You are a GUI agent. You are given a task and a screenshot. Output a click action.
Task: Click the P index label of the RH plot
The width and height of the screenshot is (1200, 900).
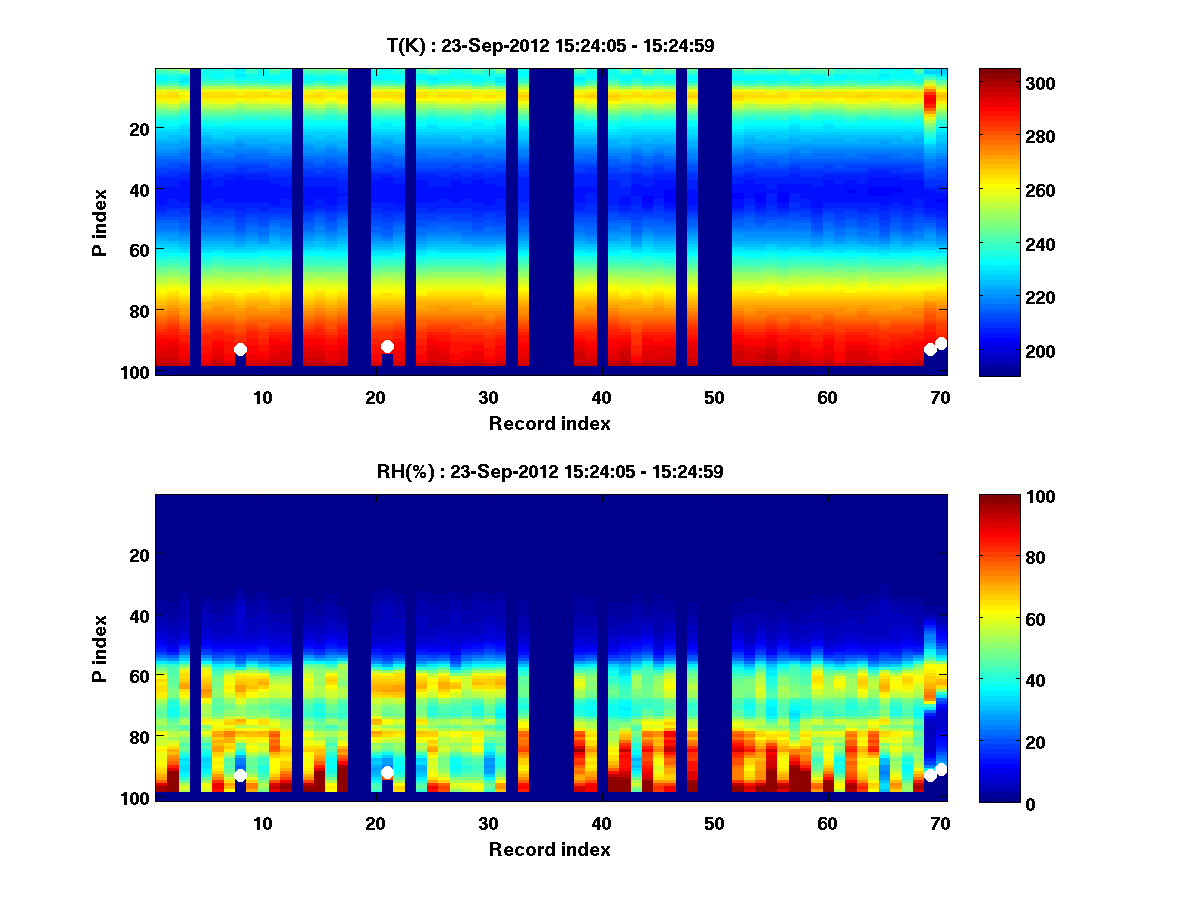100,648
